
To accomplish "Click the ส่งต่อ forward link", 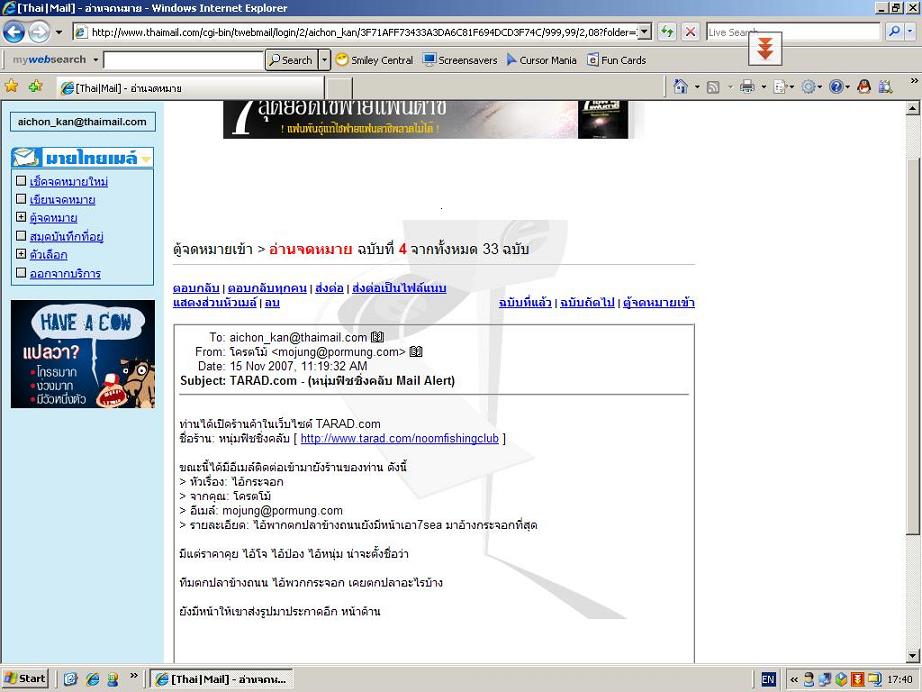I will (x=329, y=288).
